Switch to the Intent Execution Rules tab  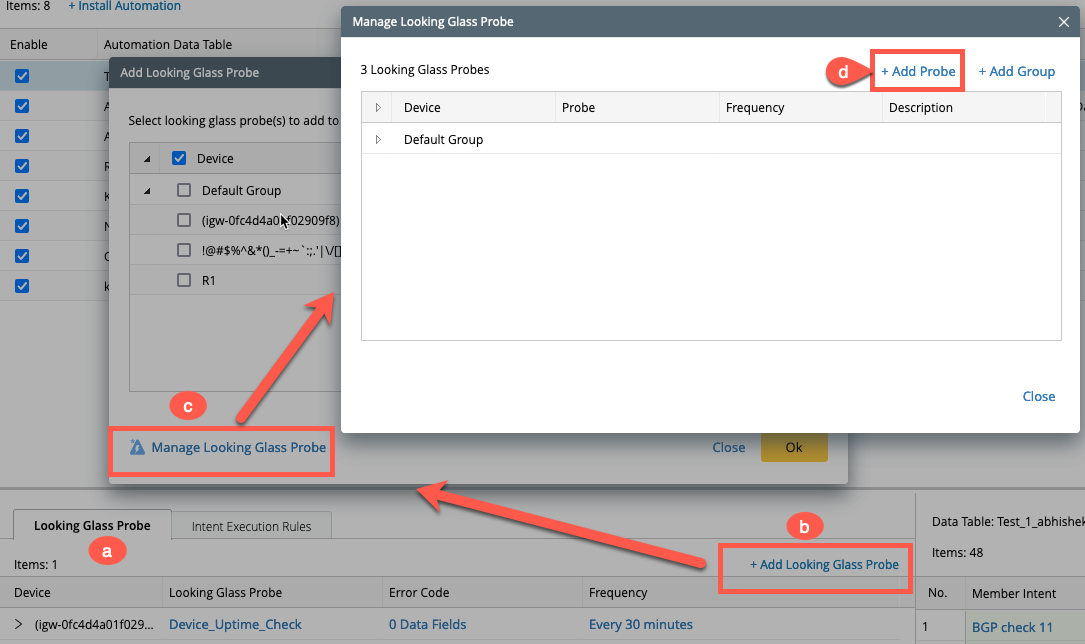point(251,526)
